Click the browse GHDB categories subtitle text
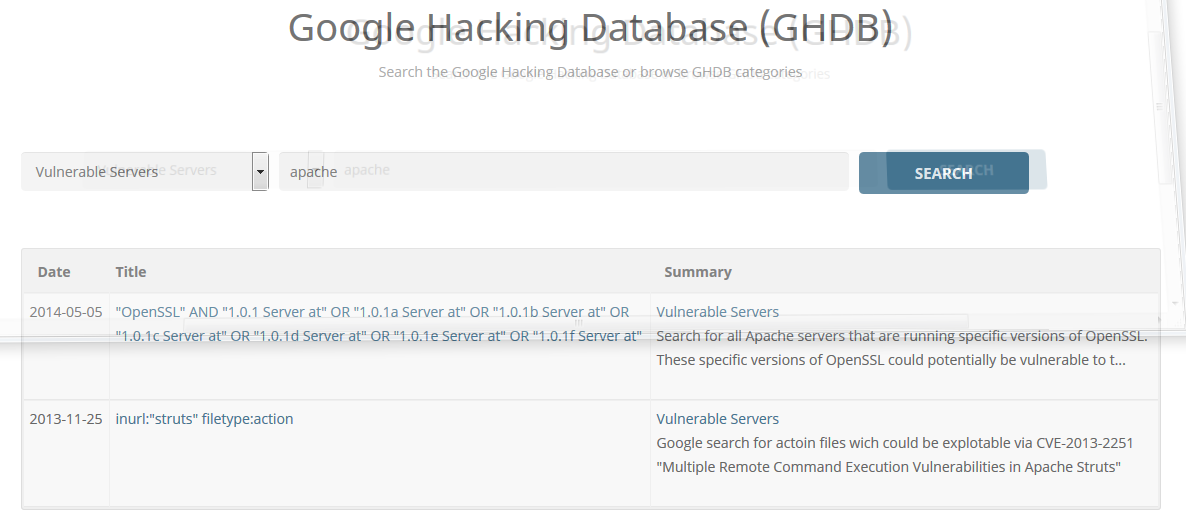 point(590,72)
